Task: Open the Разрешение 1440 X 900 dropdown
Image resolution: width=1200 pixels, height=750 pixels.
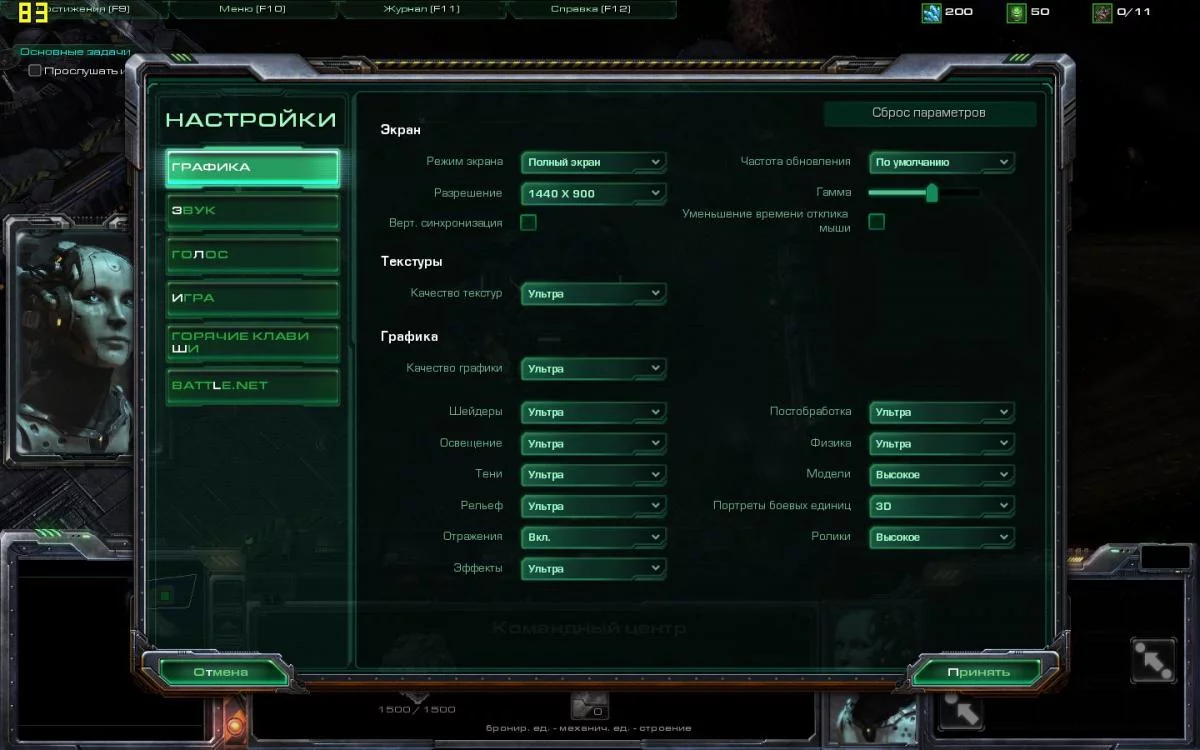Action: click(593, 193)
